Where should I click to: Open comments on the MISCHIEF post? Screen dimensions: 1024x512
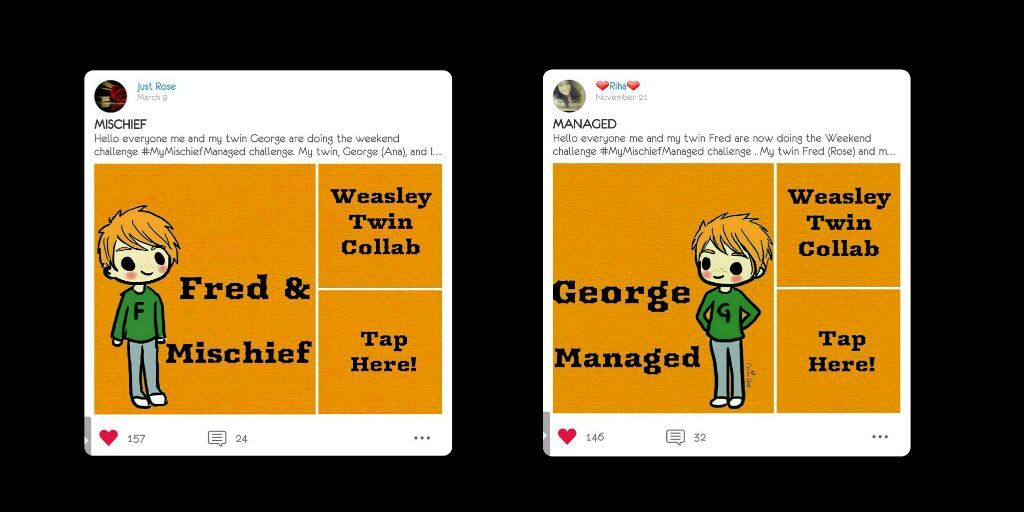pos(217,438)
